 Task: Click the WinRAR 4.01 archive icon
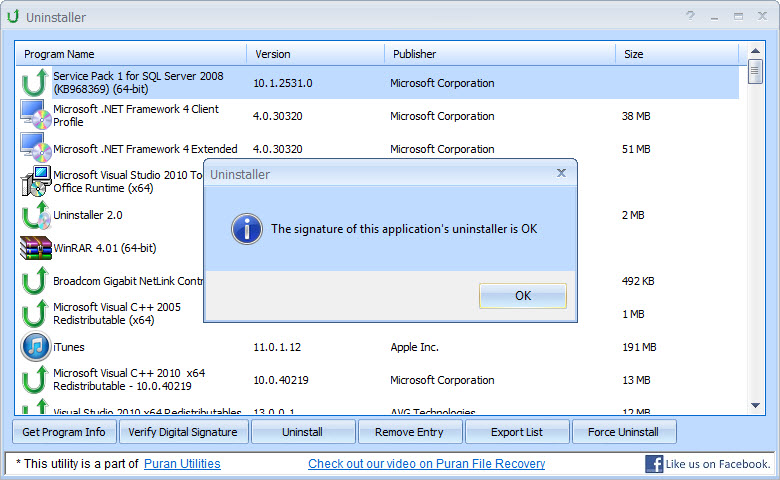(x=36, y=248)
